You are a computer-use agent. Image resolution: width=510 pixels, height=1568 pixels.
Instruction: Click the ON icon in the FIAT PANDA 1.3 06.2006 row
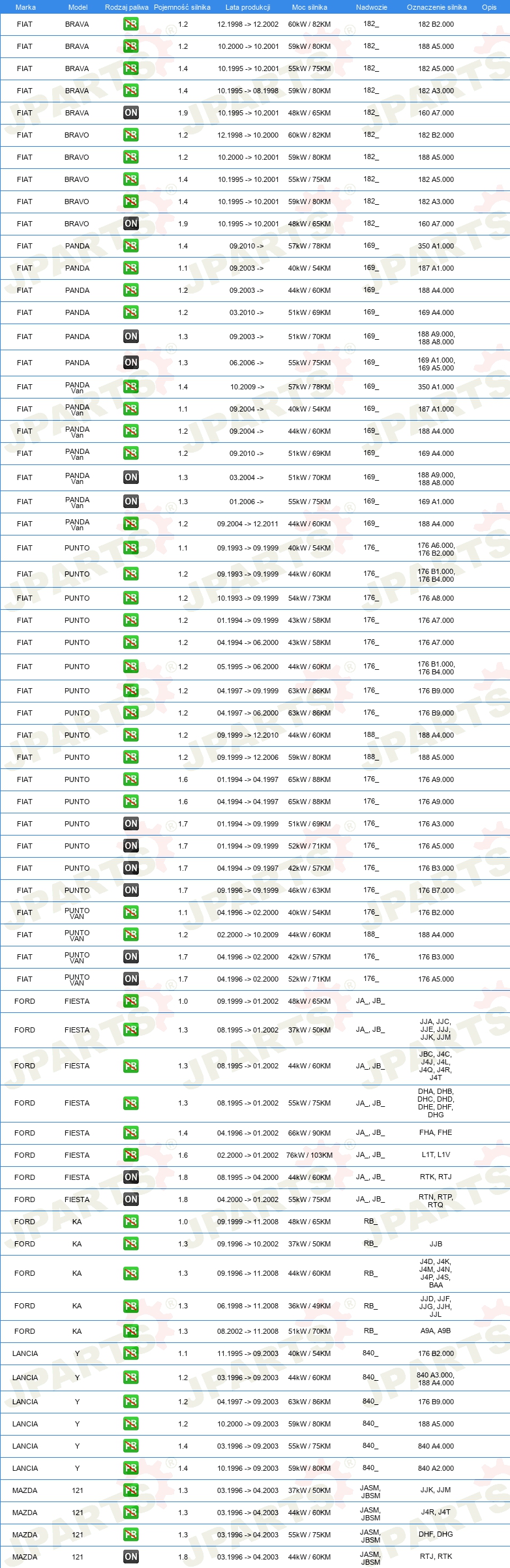[x=131, y=363]
